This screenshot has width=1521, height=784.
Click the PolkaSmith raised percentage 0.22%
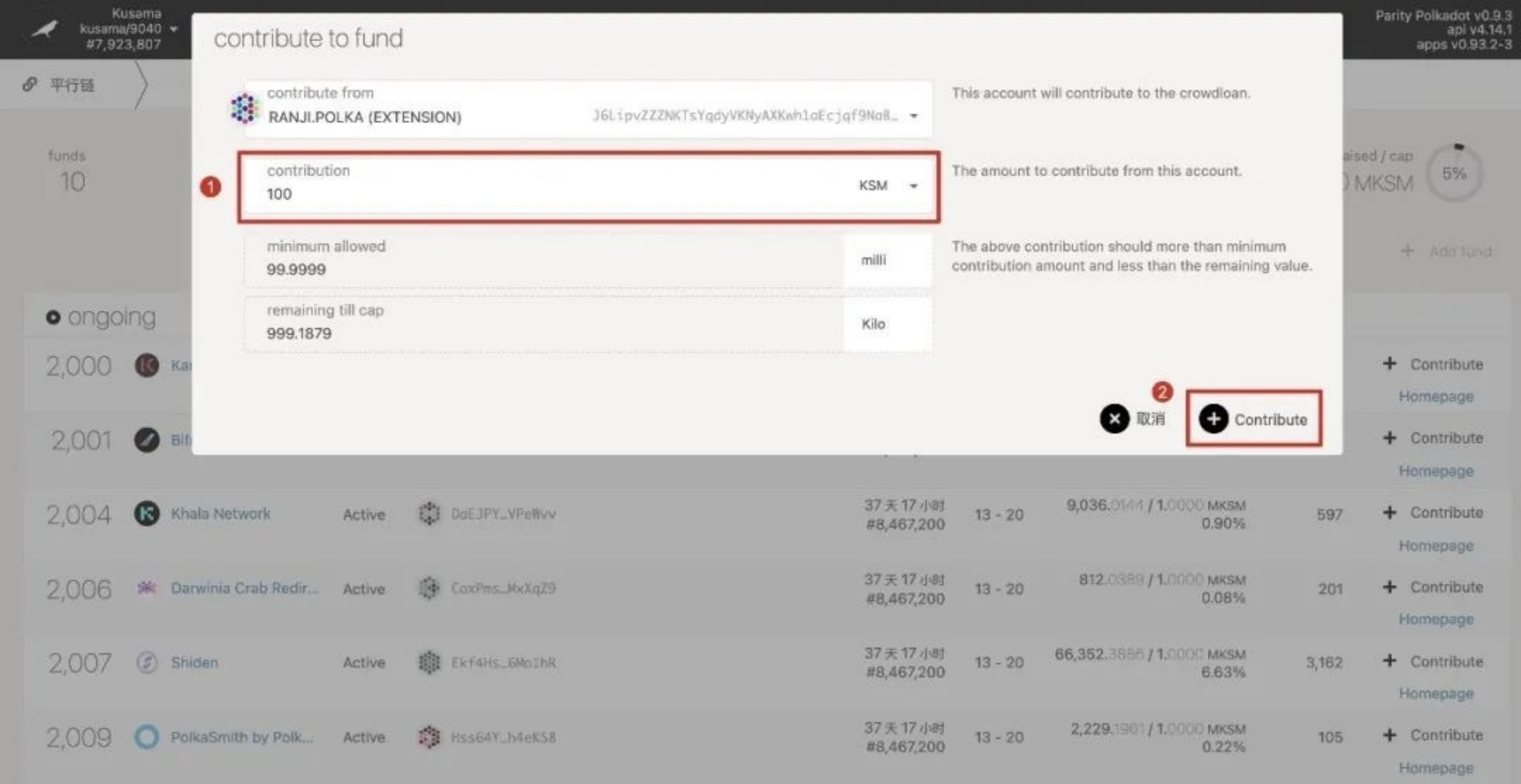[1223, 747]
